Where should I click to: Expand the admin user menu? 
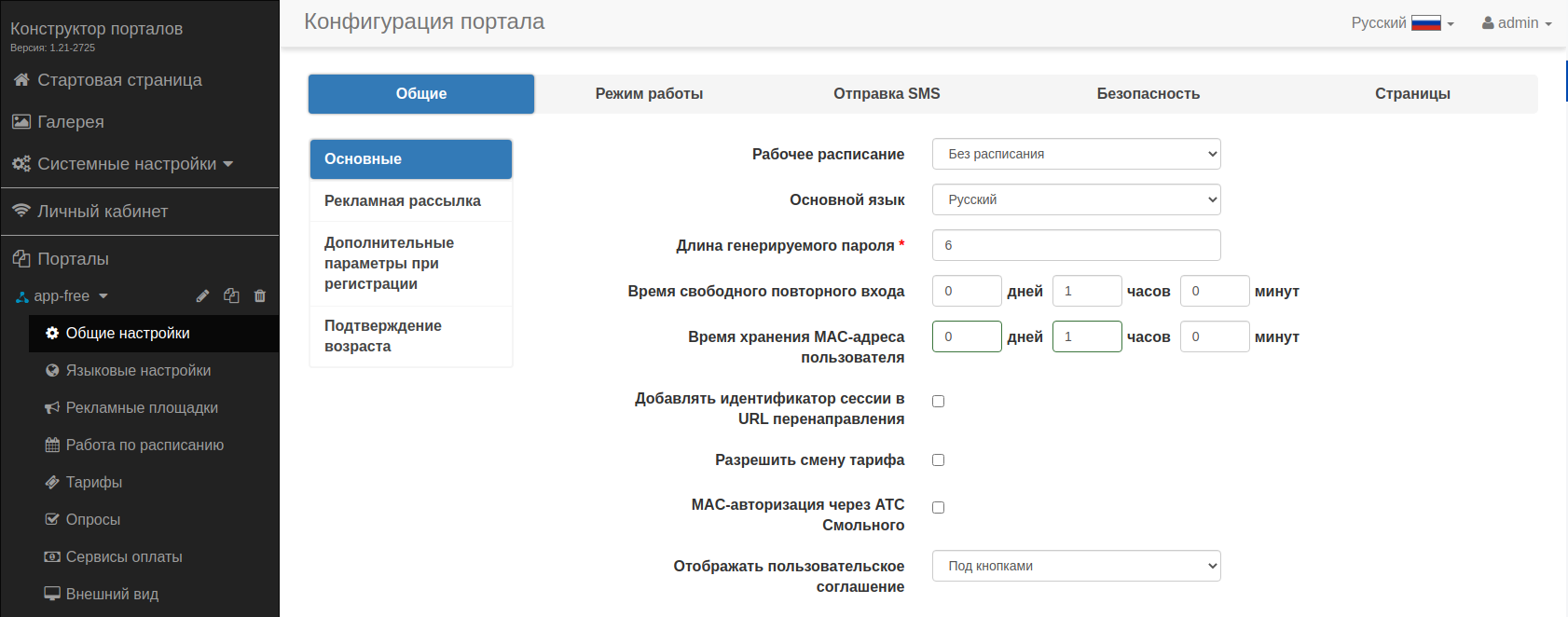1517,23
